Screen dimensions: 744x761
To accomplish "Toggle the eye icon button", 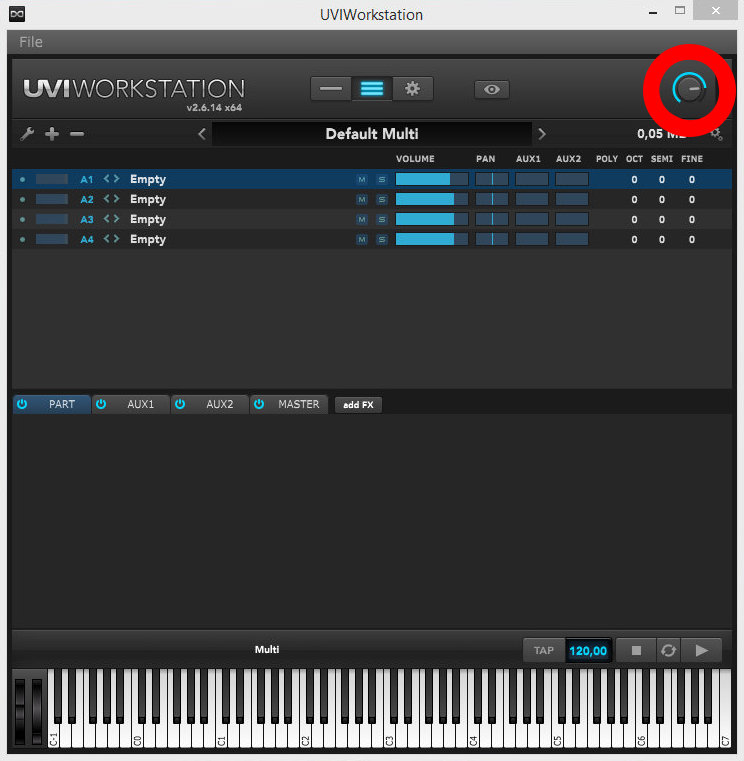I will [x=492, y=89].
